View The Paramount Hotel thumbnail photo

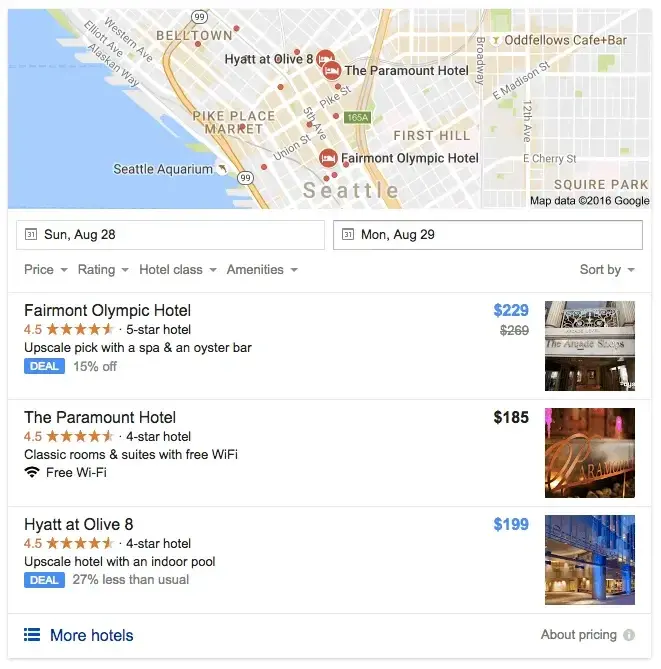click(x=589, y=453)
